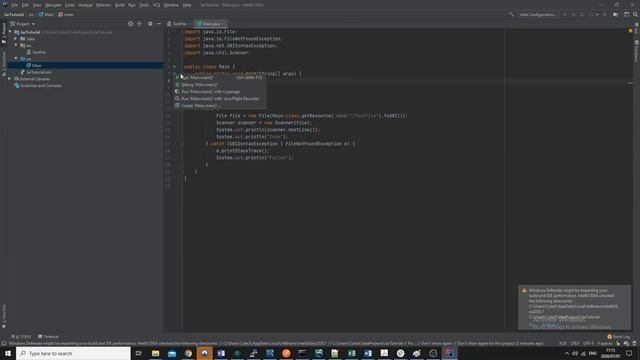Open the Run menu
This screenshot has height=360, width=640.
(132, 5)
